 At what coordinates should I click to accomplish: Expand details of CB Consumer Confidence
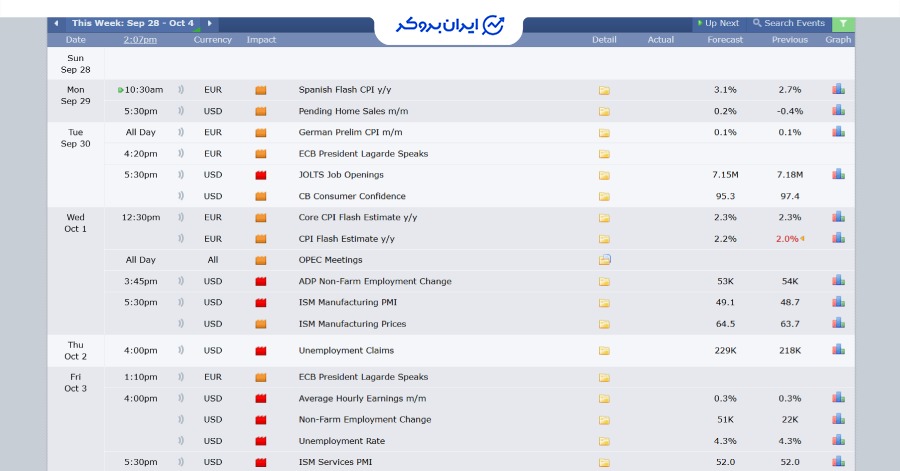[x=604, y=196]
